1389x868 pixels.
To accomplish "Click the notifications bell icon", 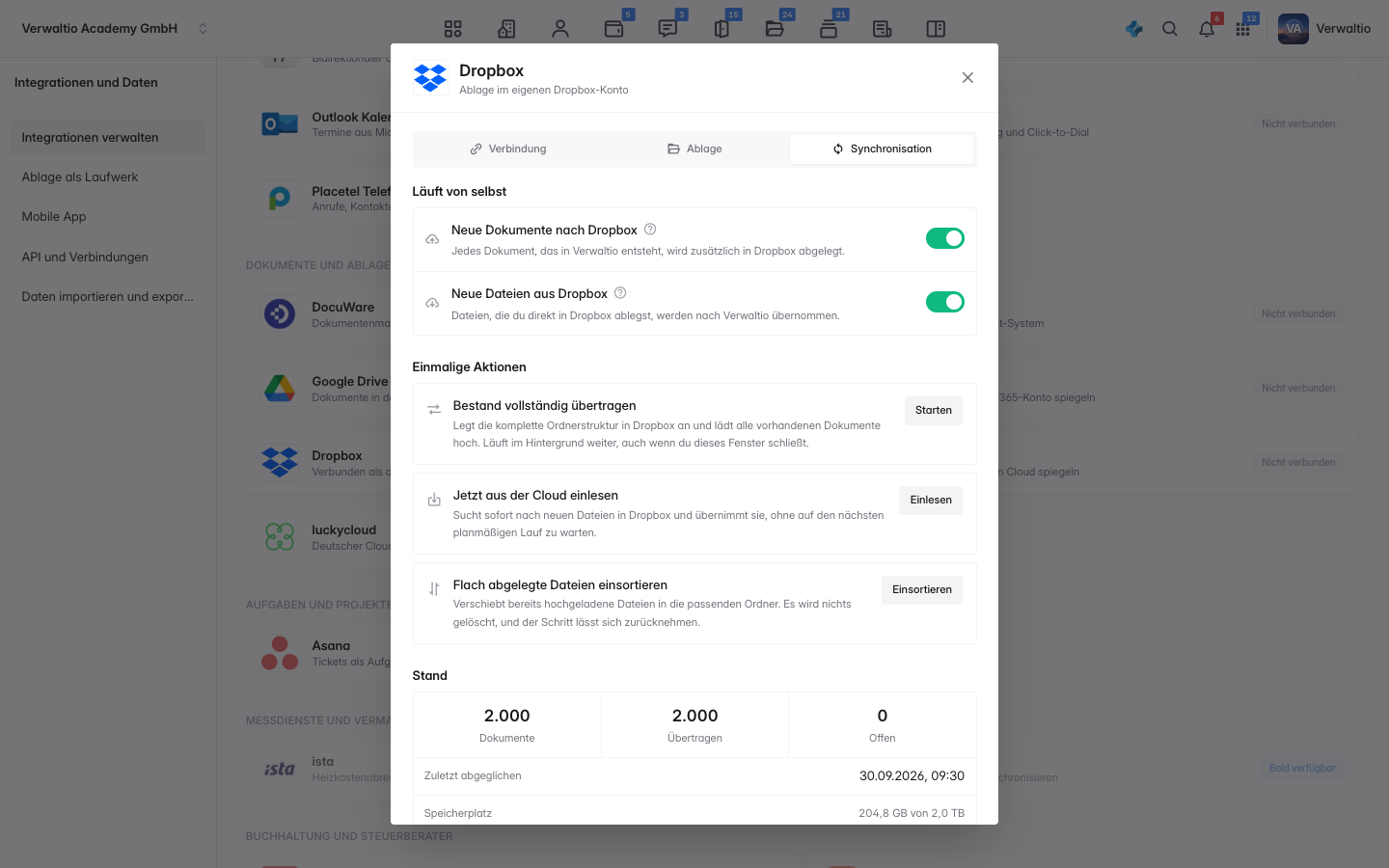I will (1207, 29).
